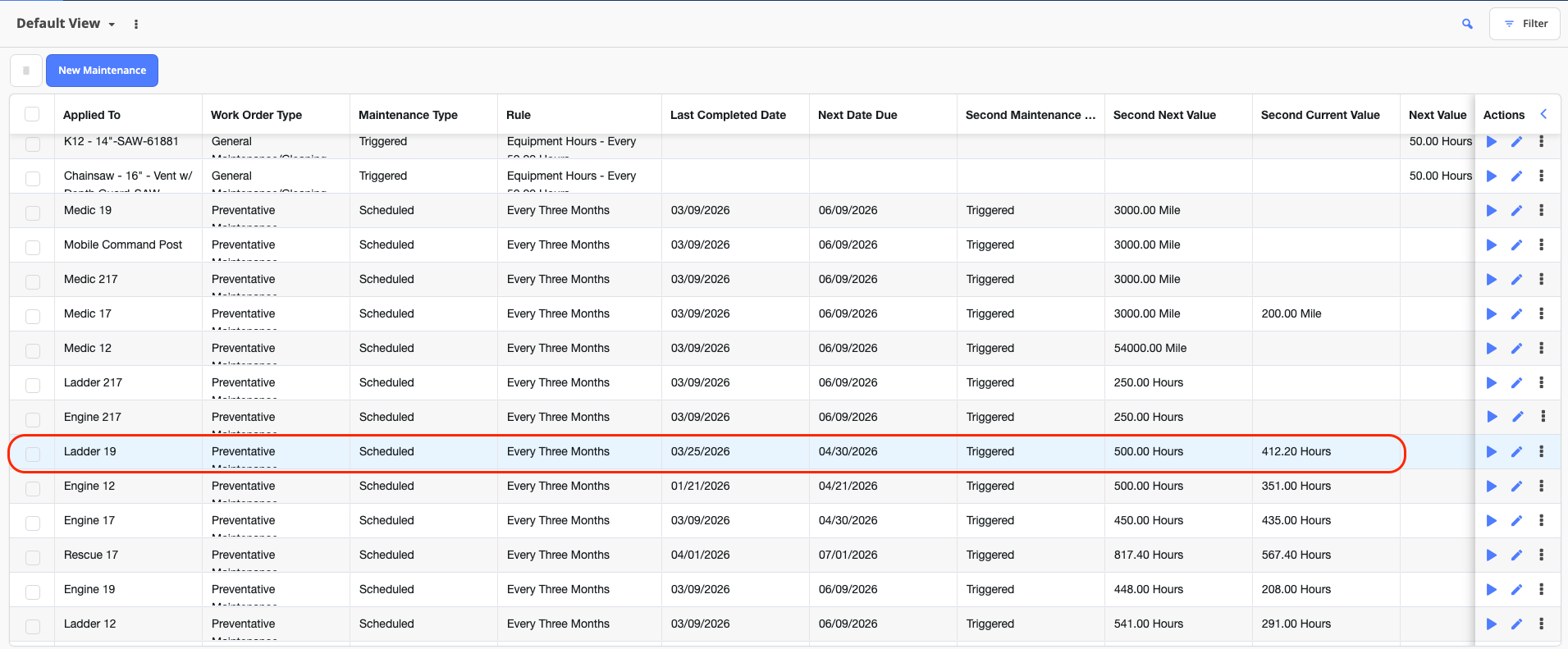Run maintenance for Medic 19 row
This screenshot has height=649, width=1568.
(x=1492, y=211)
